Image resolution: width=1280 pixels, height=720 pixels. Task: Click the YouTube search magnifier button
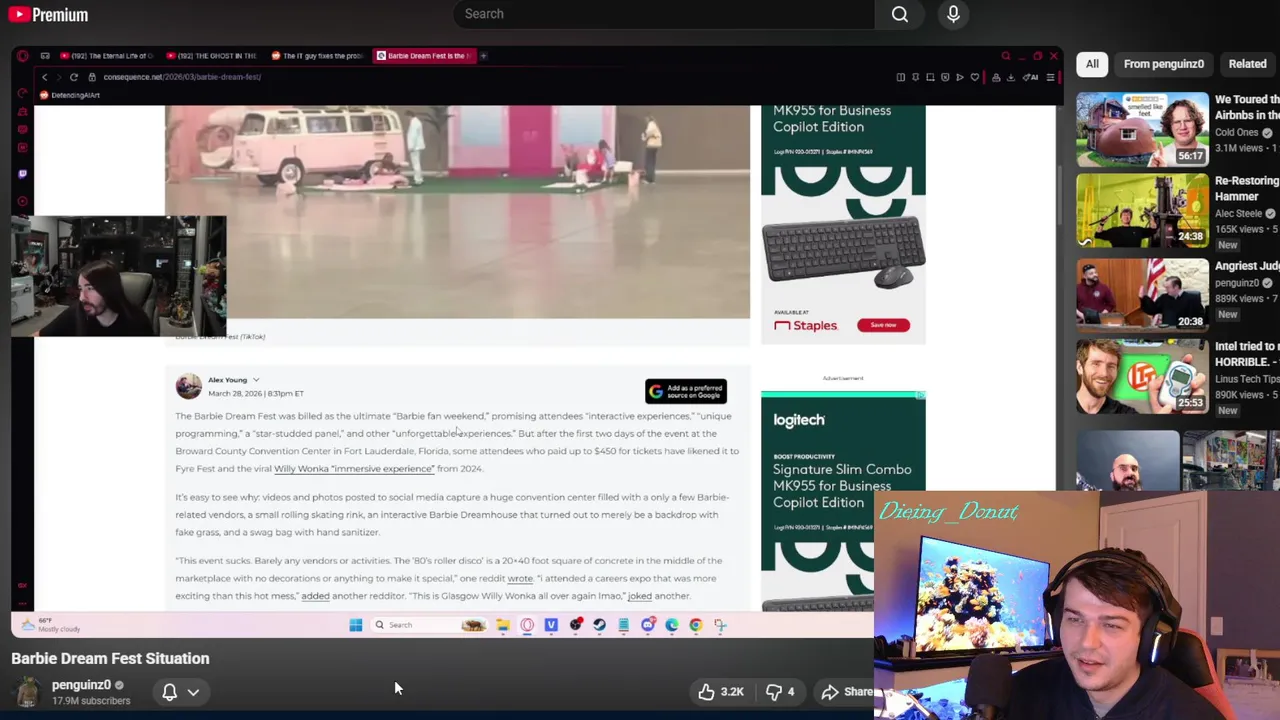tap(900, 14)
